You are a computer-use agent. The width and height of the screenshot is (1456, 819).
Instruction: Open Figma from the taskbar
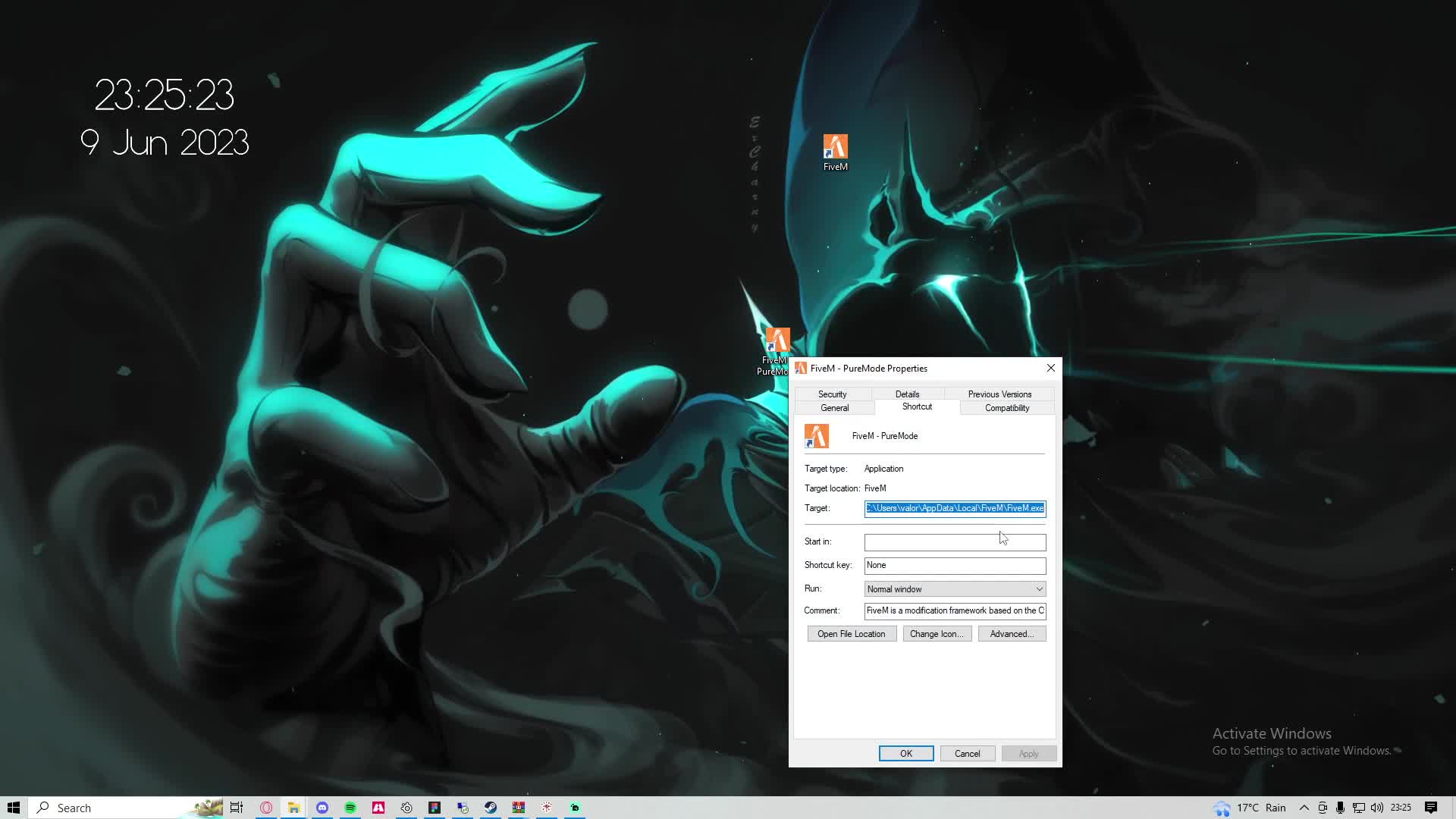(x=435, y=808)
